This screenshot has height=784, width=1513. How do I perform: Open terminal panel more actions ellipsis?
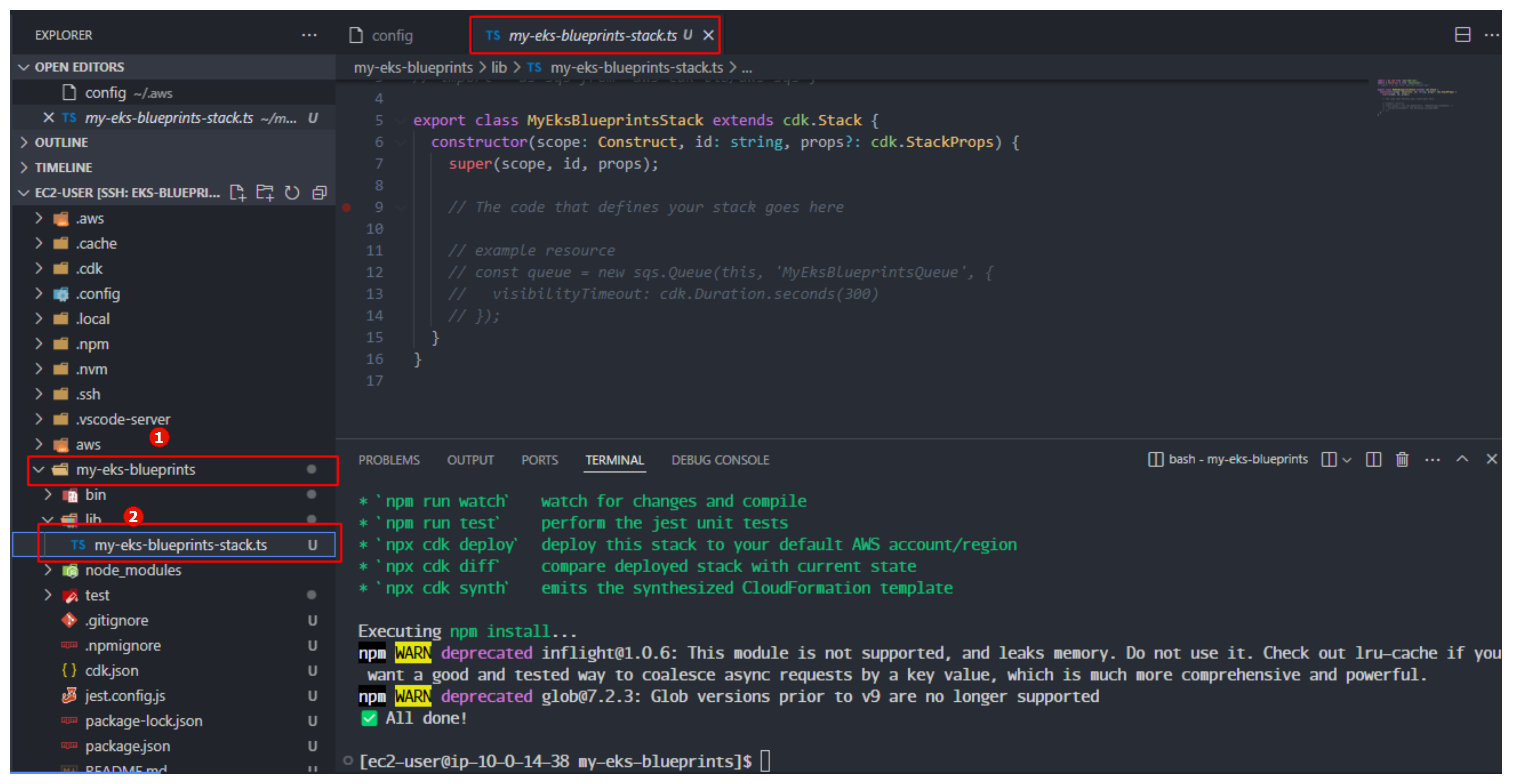[x=1432, y=460]
